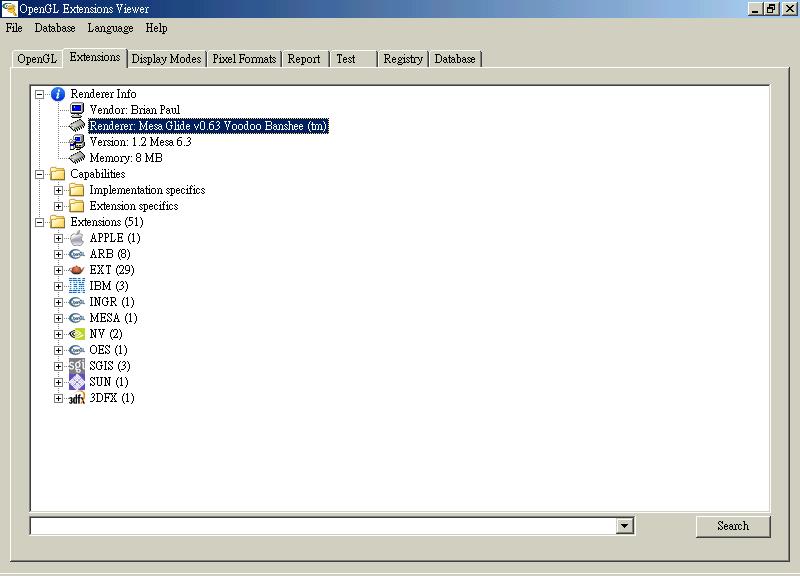Click the teapot icon next to EXT
The height and width of the screenshot is (576, 800).
click(77, 270)
